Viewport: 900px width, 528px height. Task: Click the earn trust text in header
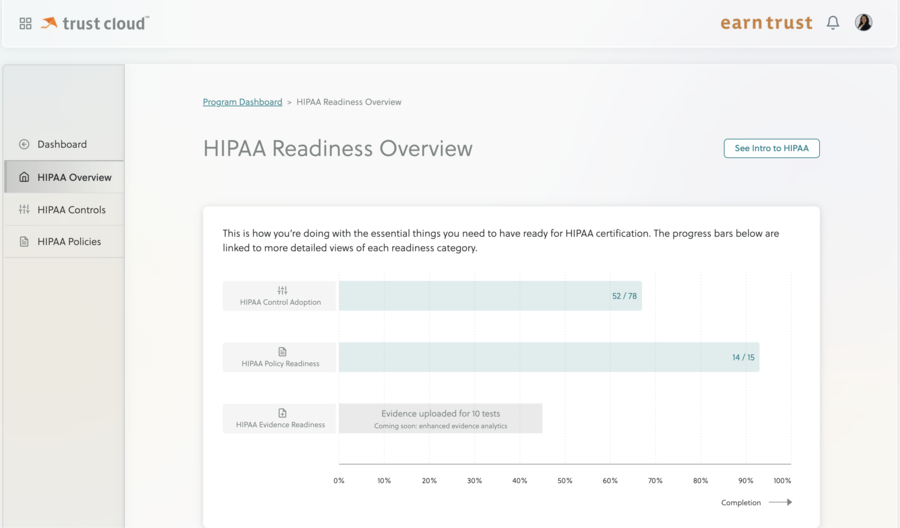pyautogui.click(x=766, y=23)
